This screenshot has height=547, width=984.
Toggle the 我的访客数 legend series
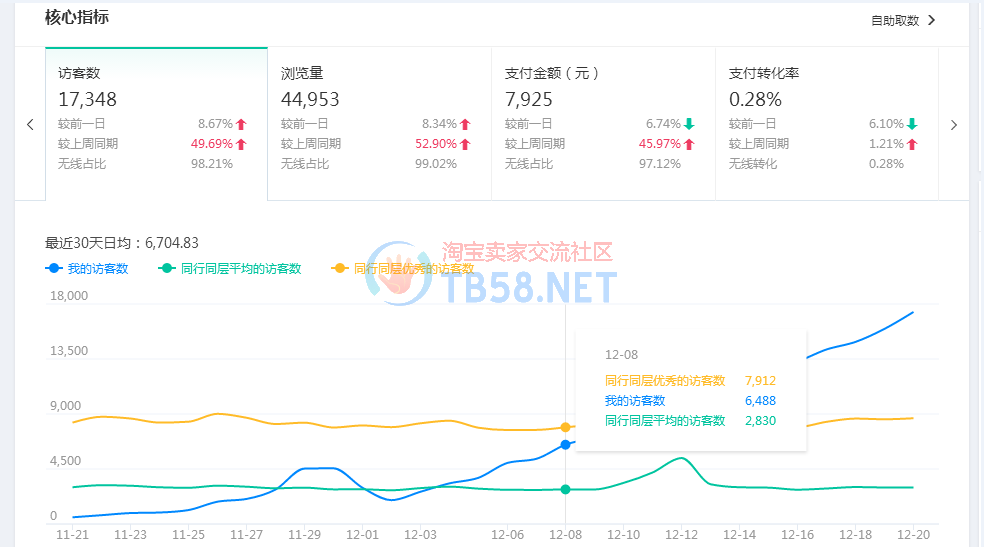click(x=88, y=268)
